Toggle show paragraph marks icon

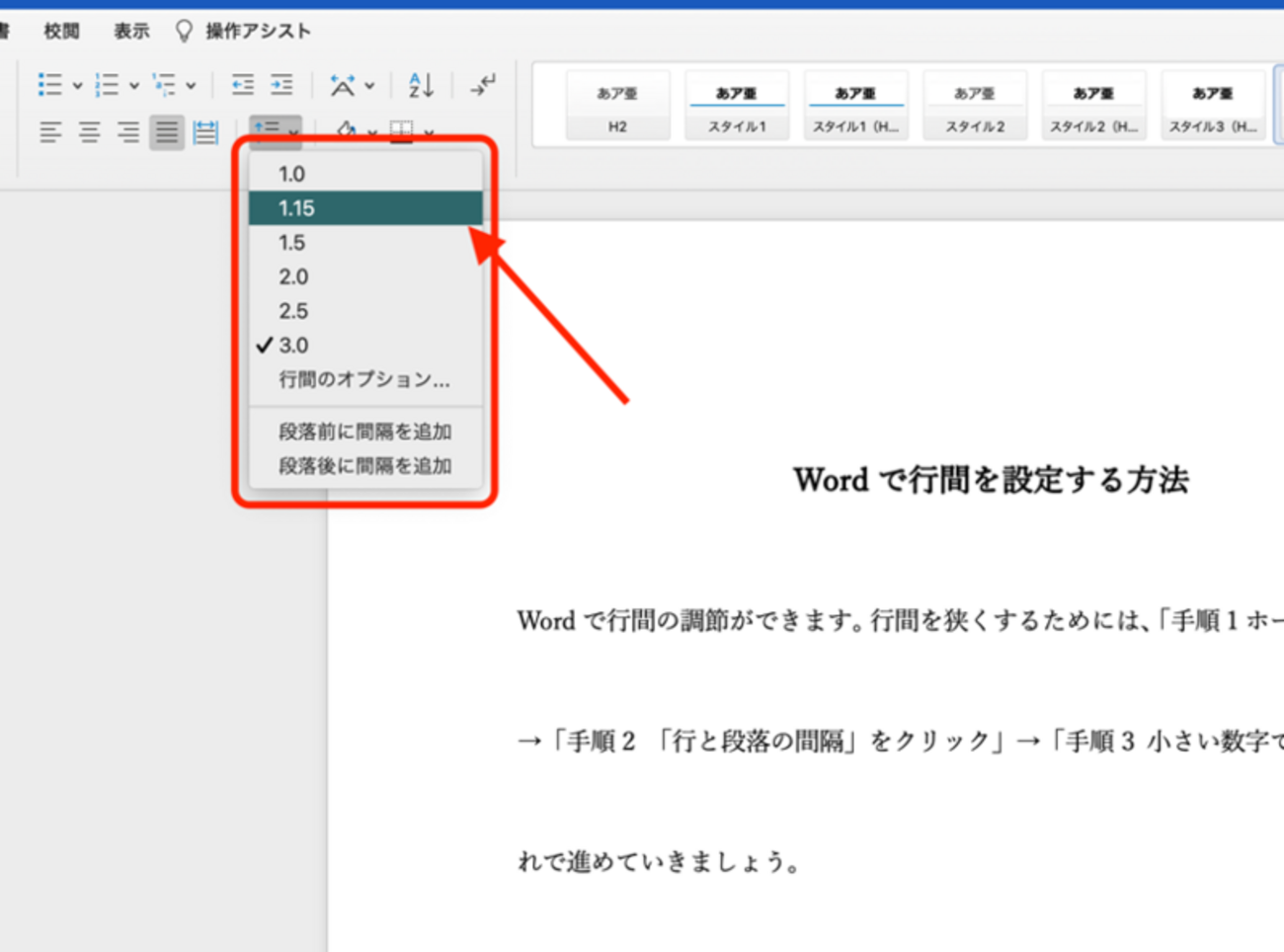(483, 86)
